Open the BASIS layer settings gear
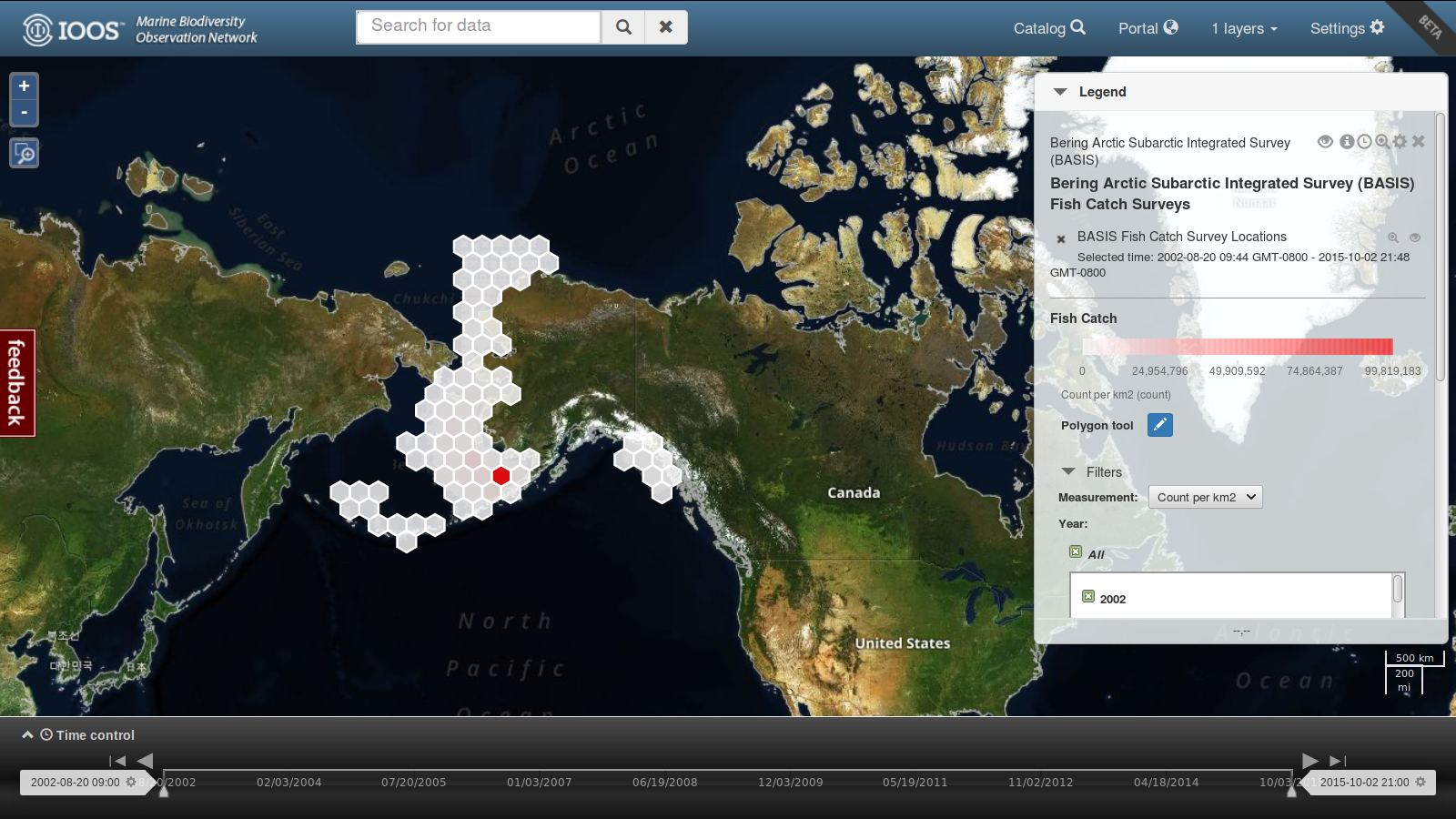Image resolution: width=1456 pixels, height=819 pixels. pyautogui.click(x=1400, y=142)
